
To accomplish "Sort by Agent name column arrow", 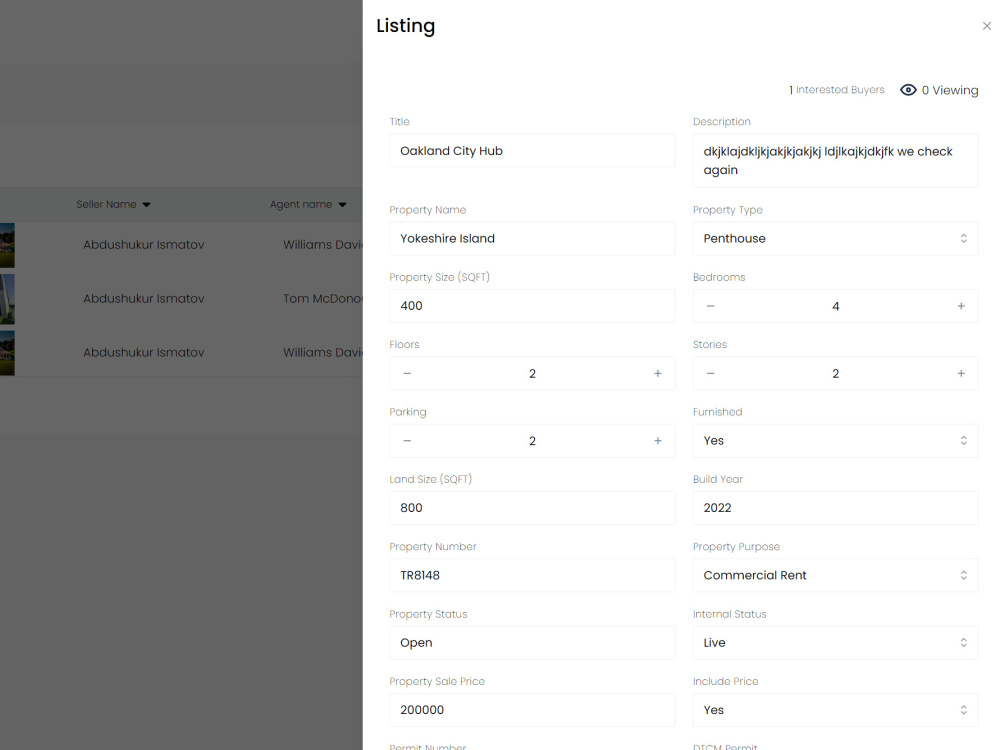I will coord(342,205).
